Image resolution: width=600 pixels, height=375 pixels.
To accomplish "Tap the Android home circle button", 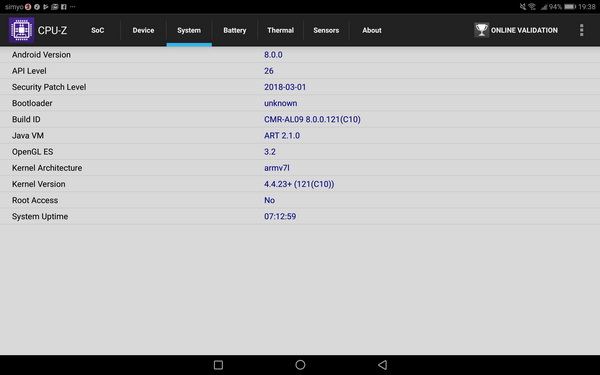I will pyautogui.click(x=300, y=365).
